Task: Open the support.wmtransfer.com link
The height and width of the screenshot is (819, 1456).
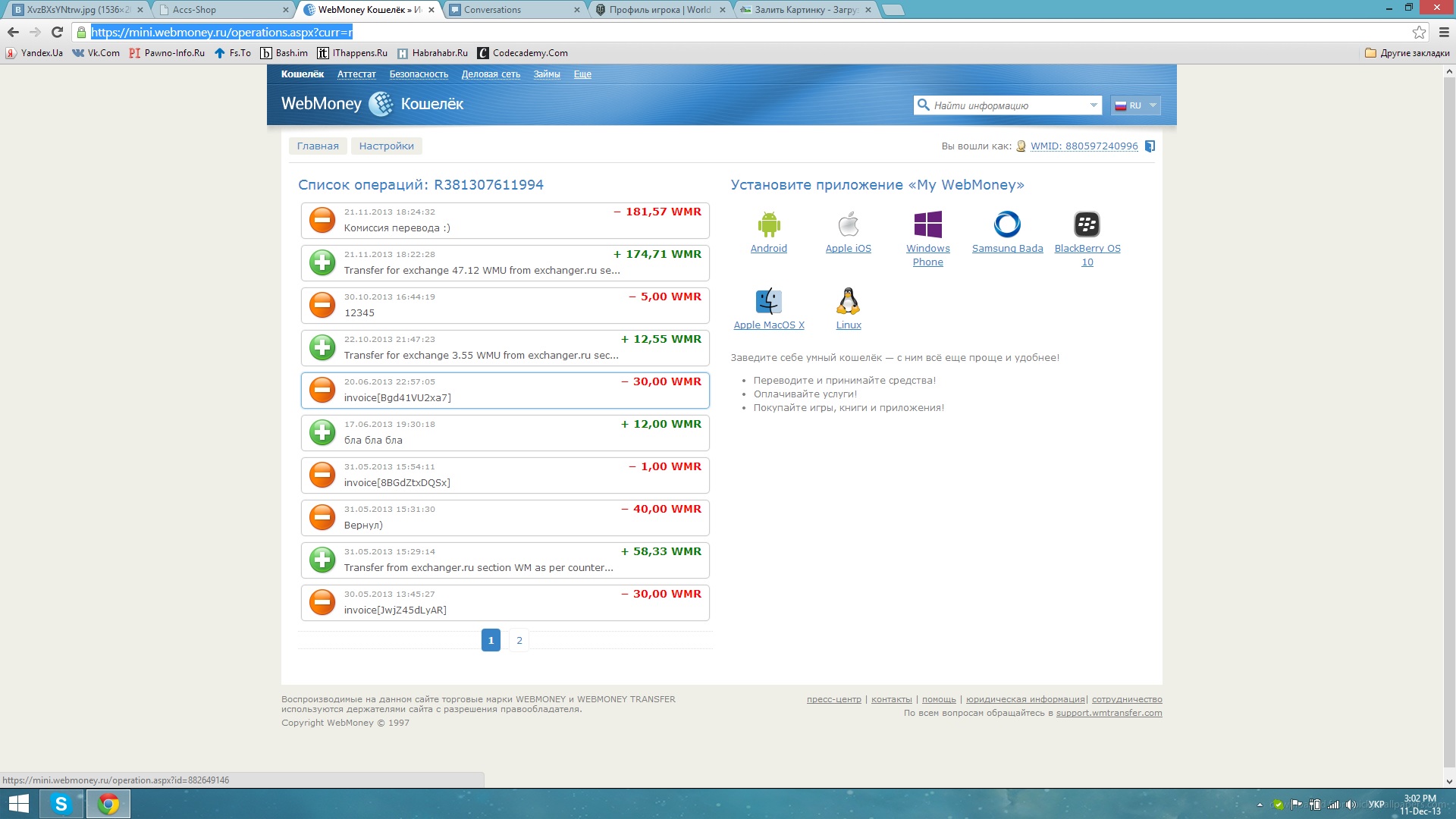Action: click(x=1109, y=713)
